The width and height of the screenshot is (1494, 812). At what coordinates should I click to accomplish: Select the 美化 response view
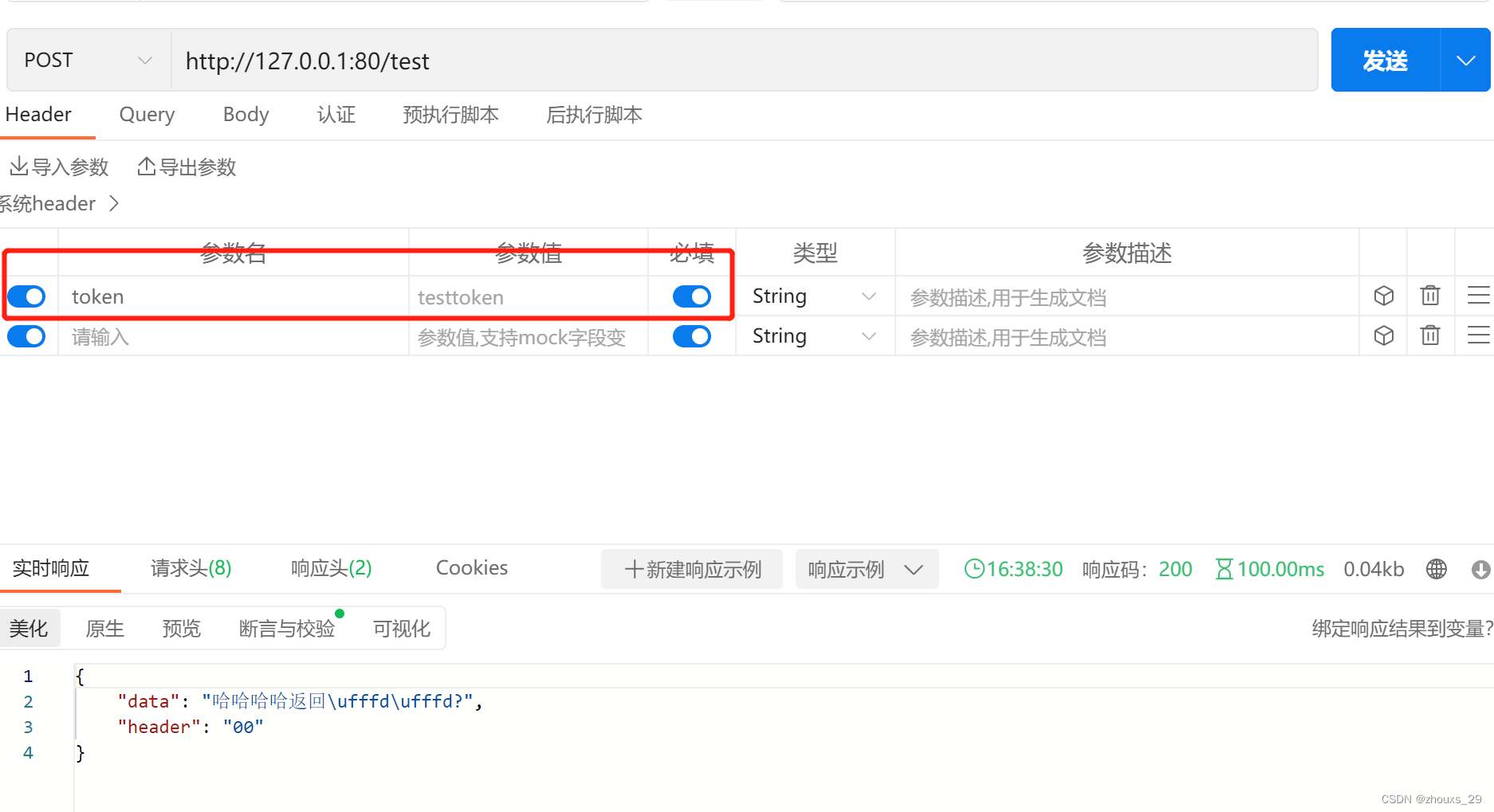(29, 629)
